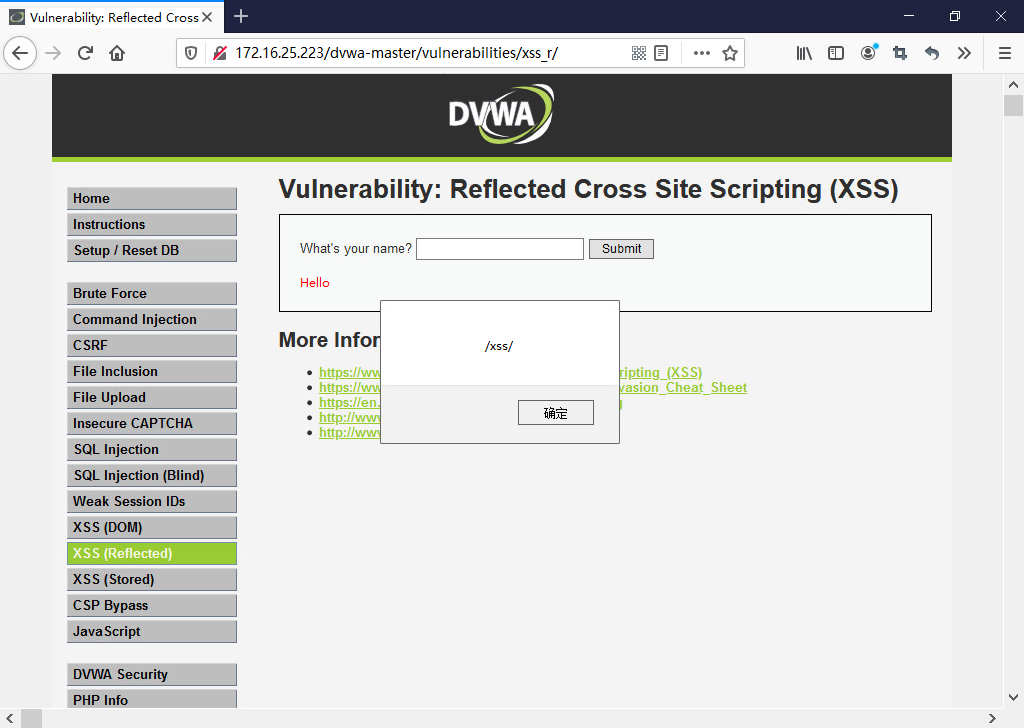Click the screenshot crop icon
The image size is (1024, 728).
tap(900, 53)
